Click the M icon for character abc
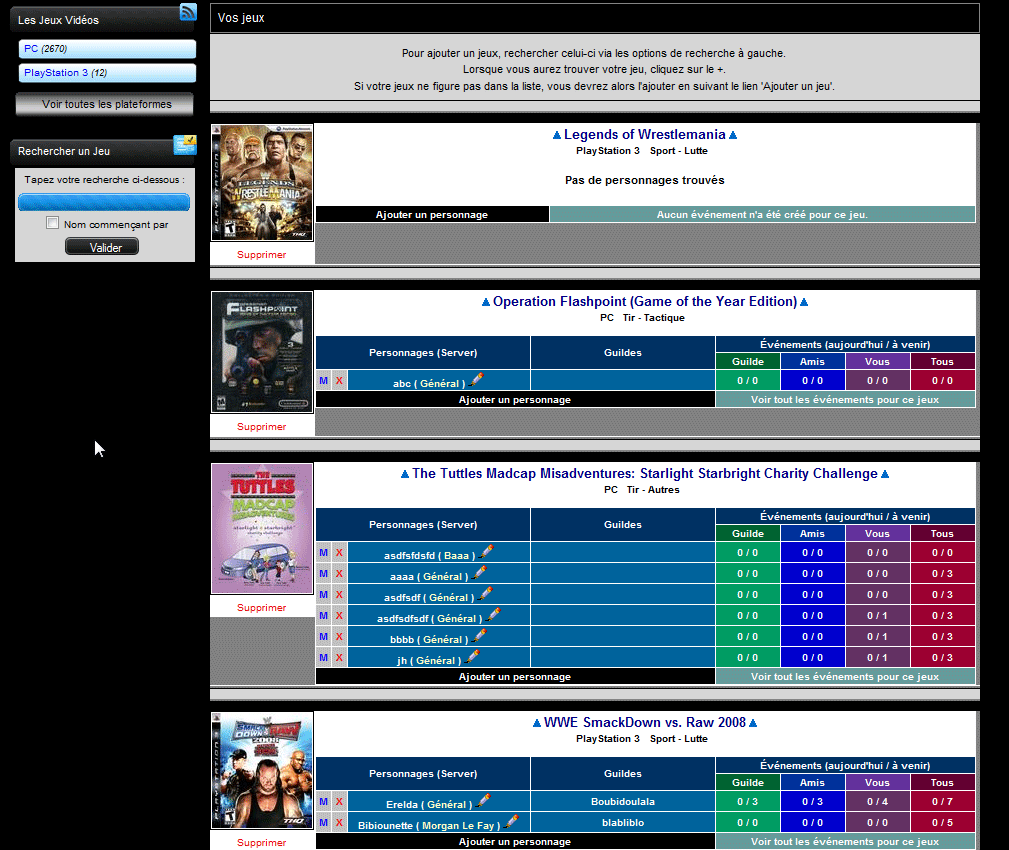This screenshot has height=850, width=1009. pyautogui.click(x=324, y=380)
